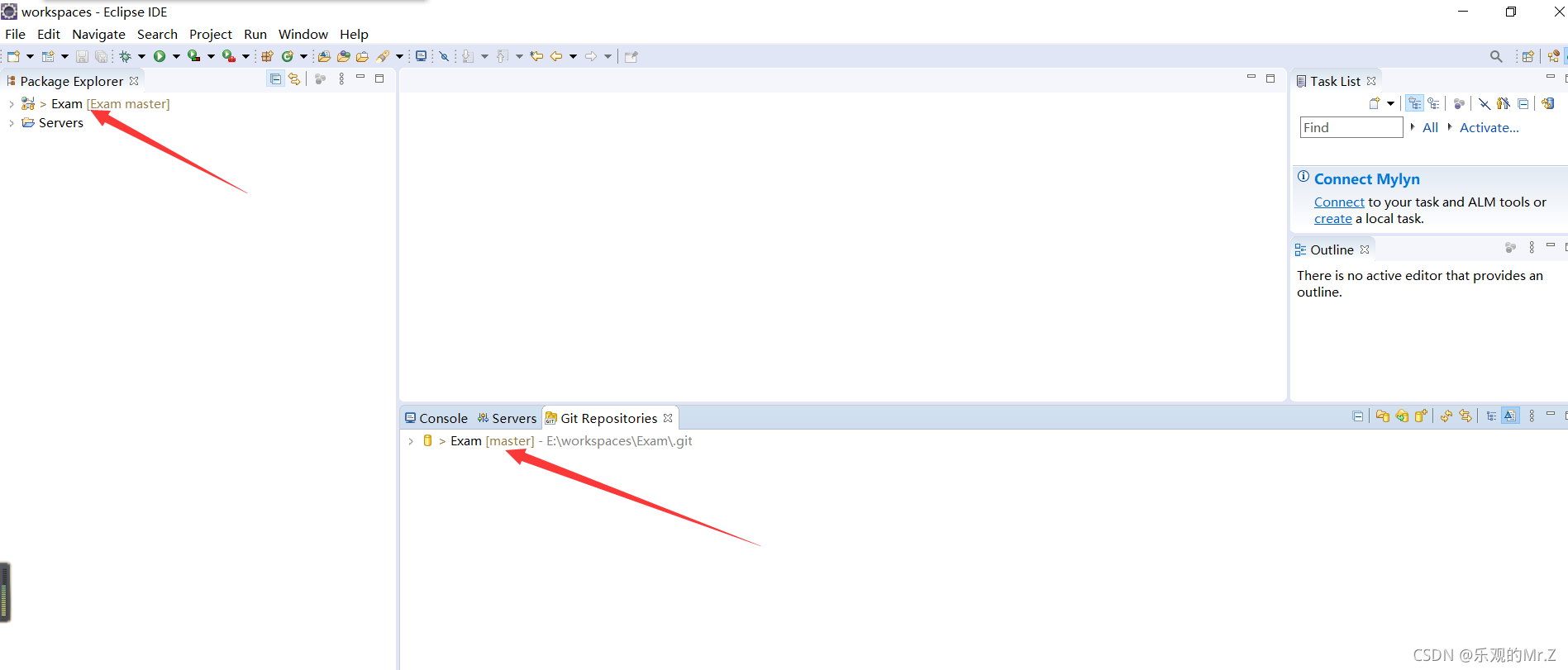Click the Debug bug icon in toolbar

(125, 56)
